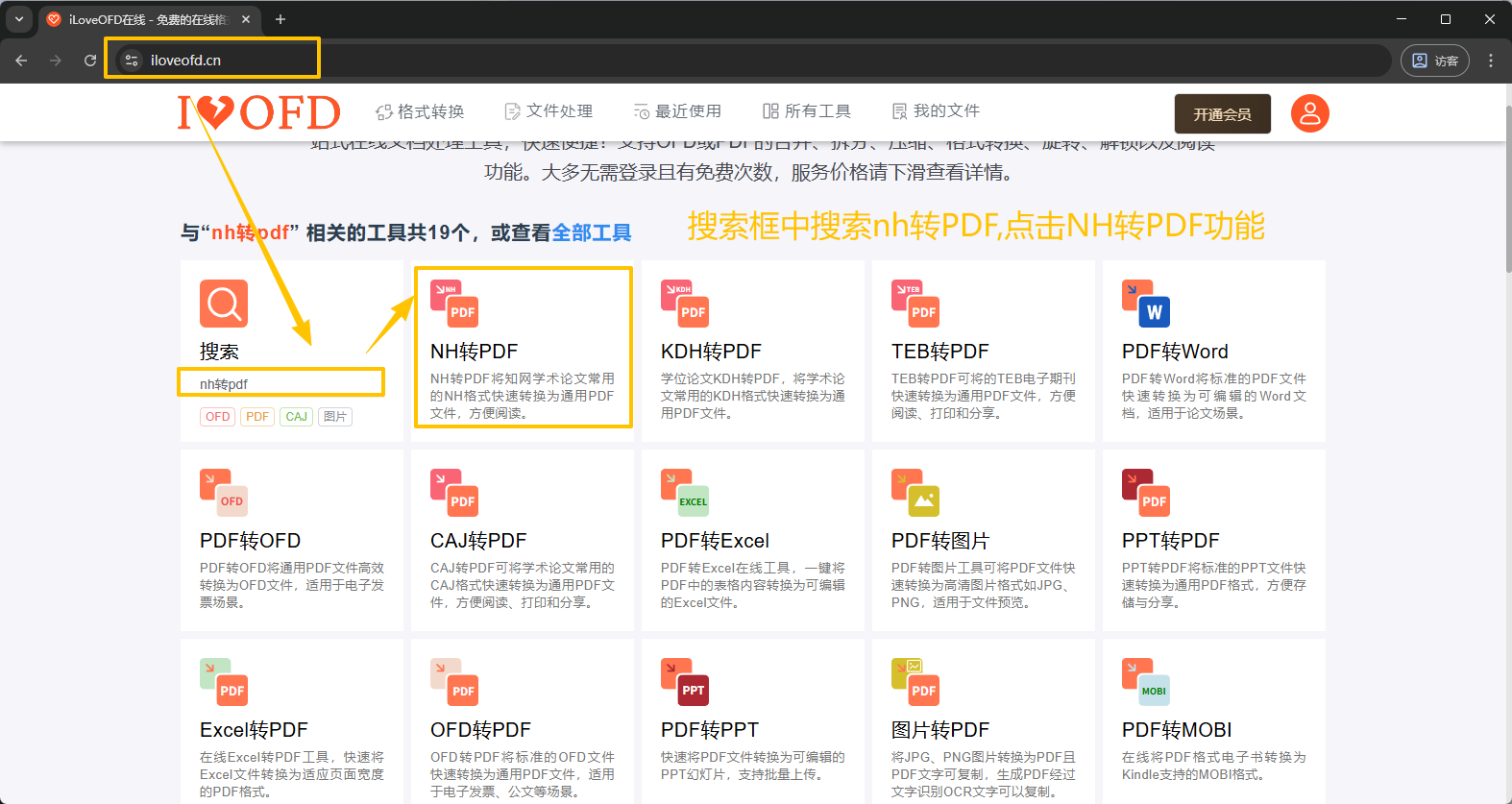Open the browser three-dot menu
This screenshot has height=804, width=1512.
(1491, 60)
